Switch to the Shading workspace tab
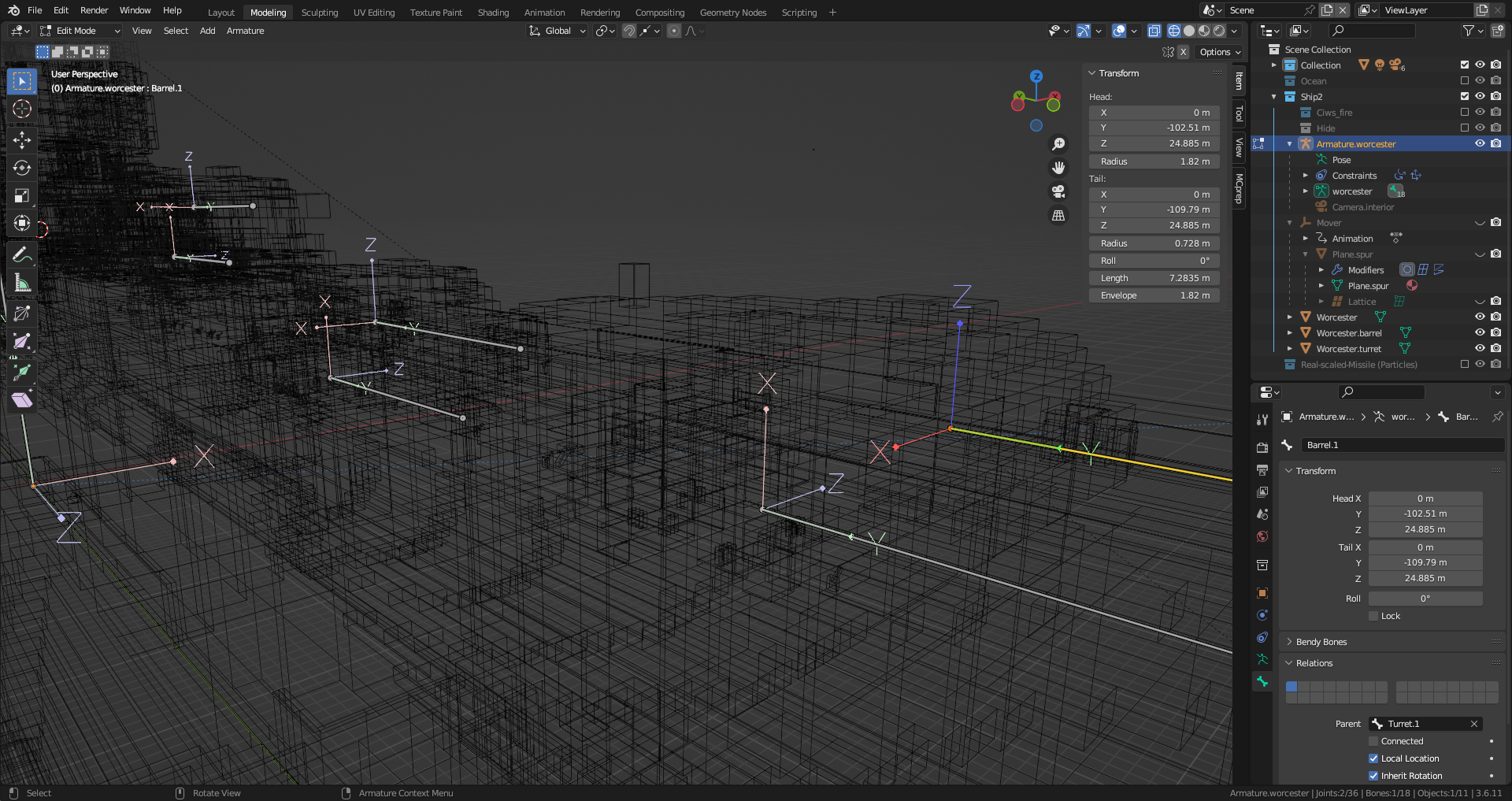This screenshot has height=801, width=1512. click(x=493, y=13)
